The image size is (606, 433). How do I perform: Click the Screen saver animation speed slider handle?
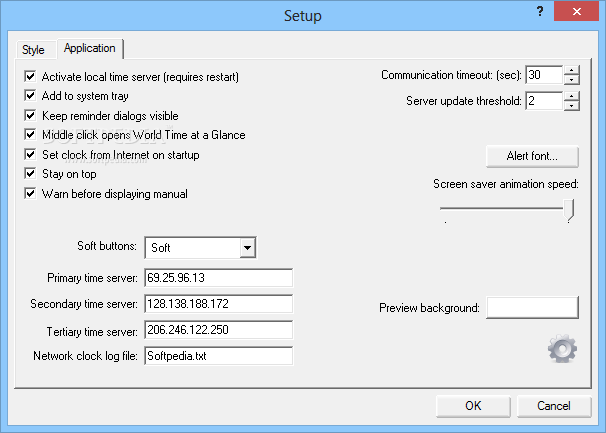[569, 210]
